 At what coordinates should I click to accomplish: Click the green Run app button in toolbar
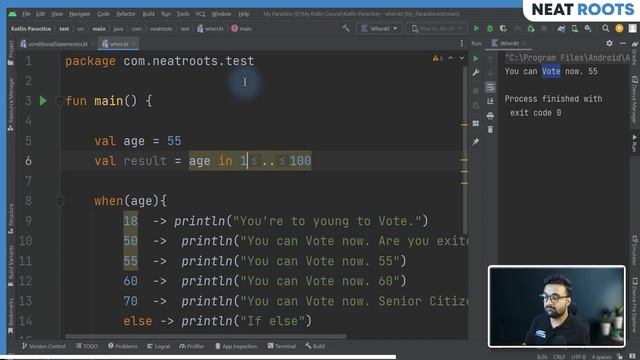(x=476, y=29)
